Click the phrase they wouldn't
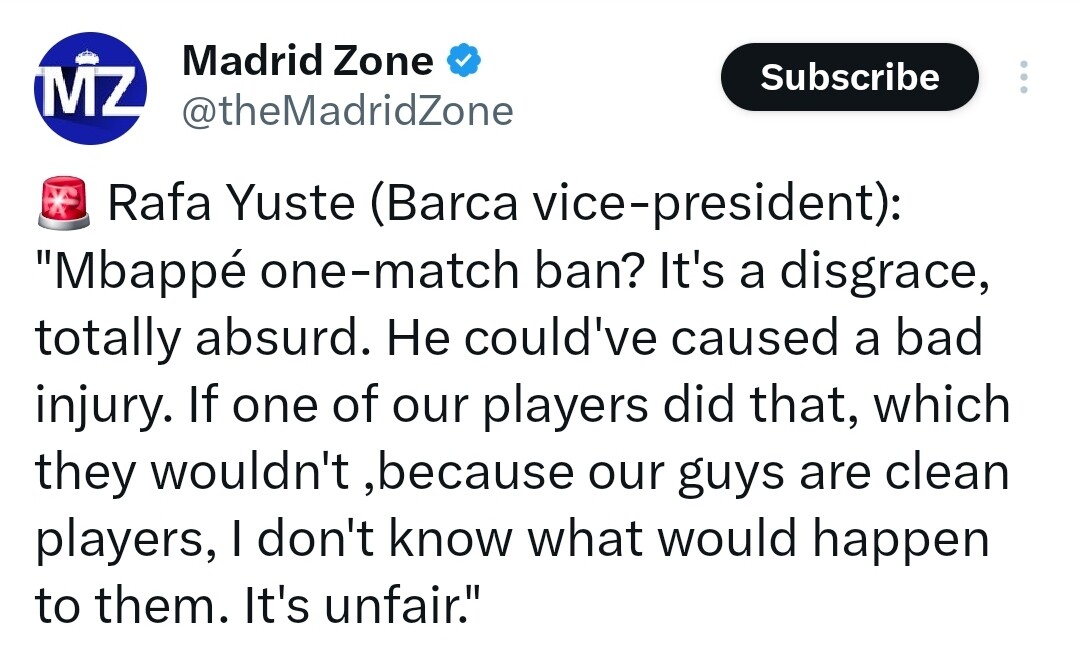Image resolution: width=1080 pixels, height=669 pixels. pyautogui.click(x=192, y=473)
